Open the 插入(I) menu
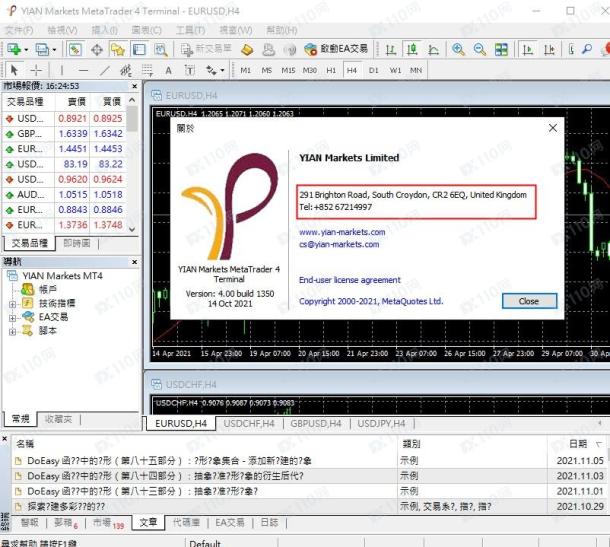The image size is (610, 547). (104, 30)
